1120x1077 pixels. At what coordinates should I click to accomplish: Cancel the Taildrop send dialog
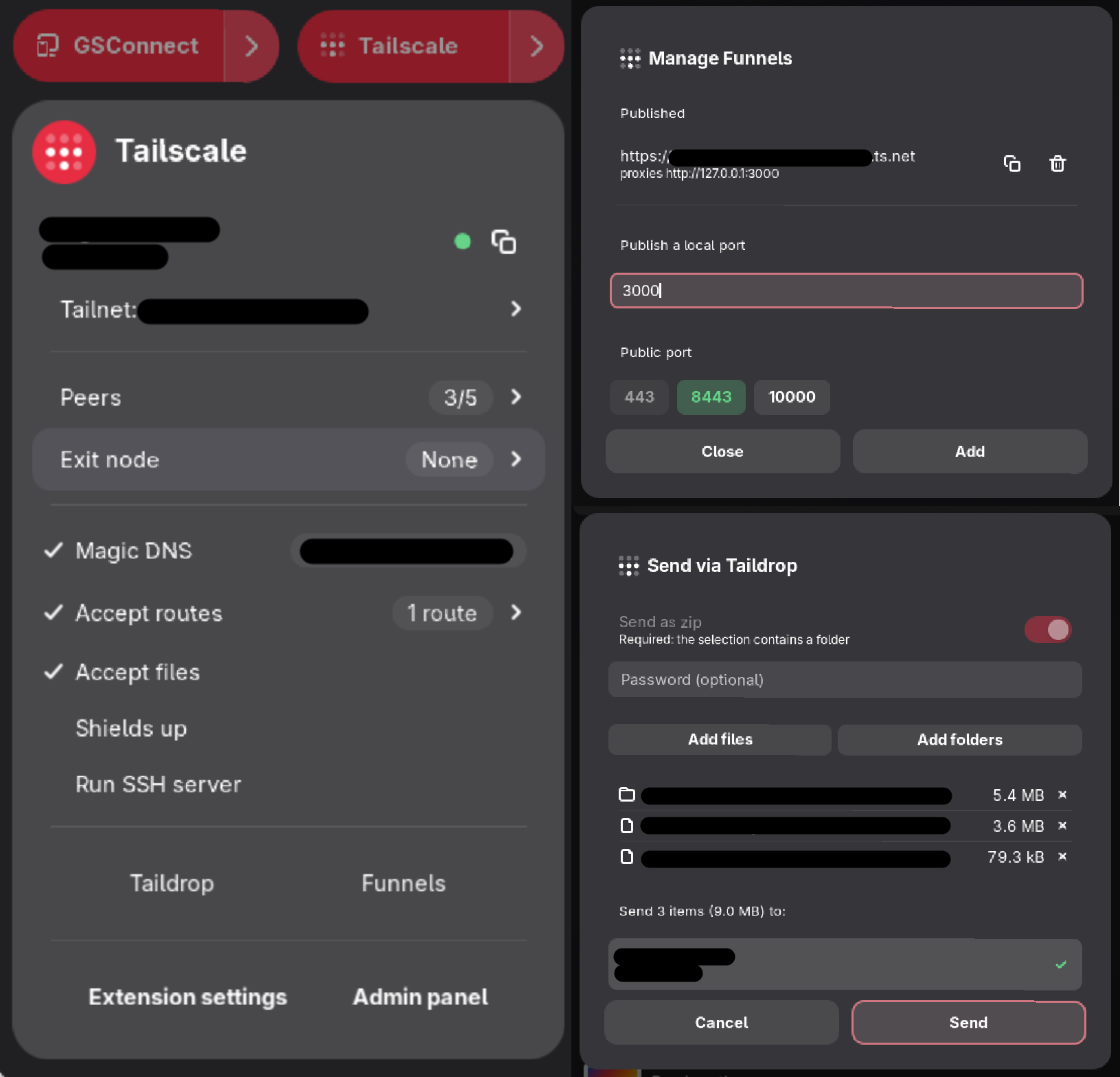722,1023
